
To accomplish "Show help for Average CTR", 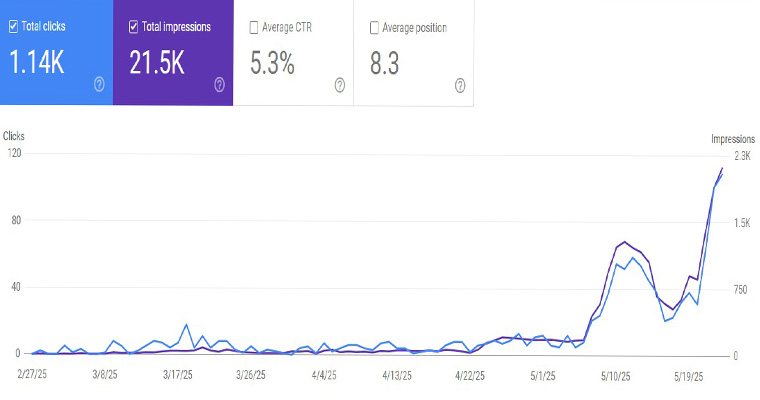I will tap(340, 85).
